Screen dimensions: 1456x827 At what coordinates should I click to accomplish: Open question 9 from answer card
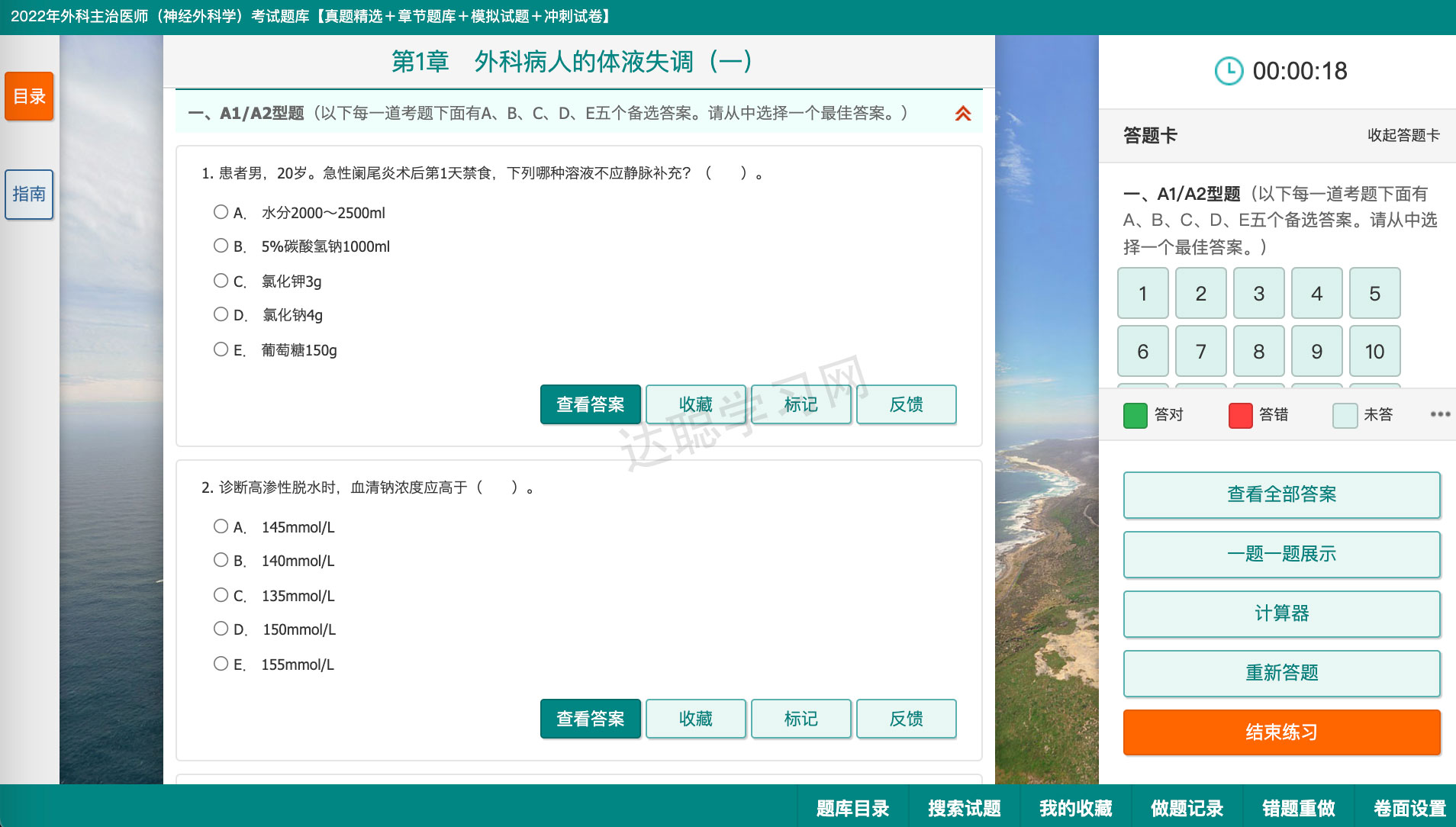pyautogui.click(x=1317, y=352)
